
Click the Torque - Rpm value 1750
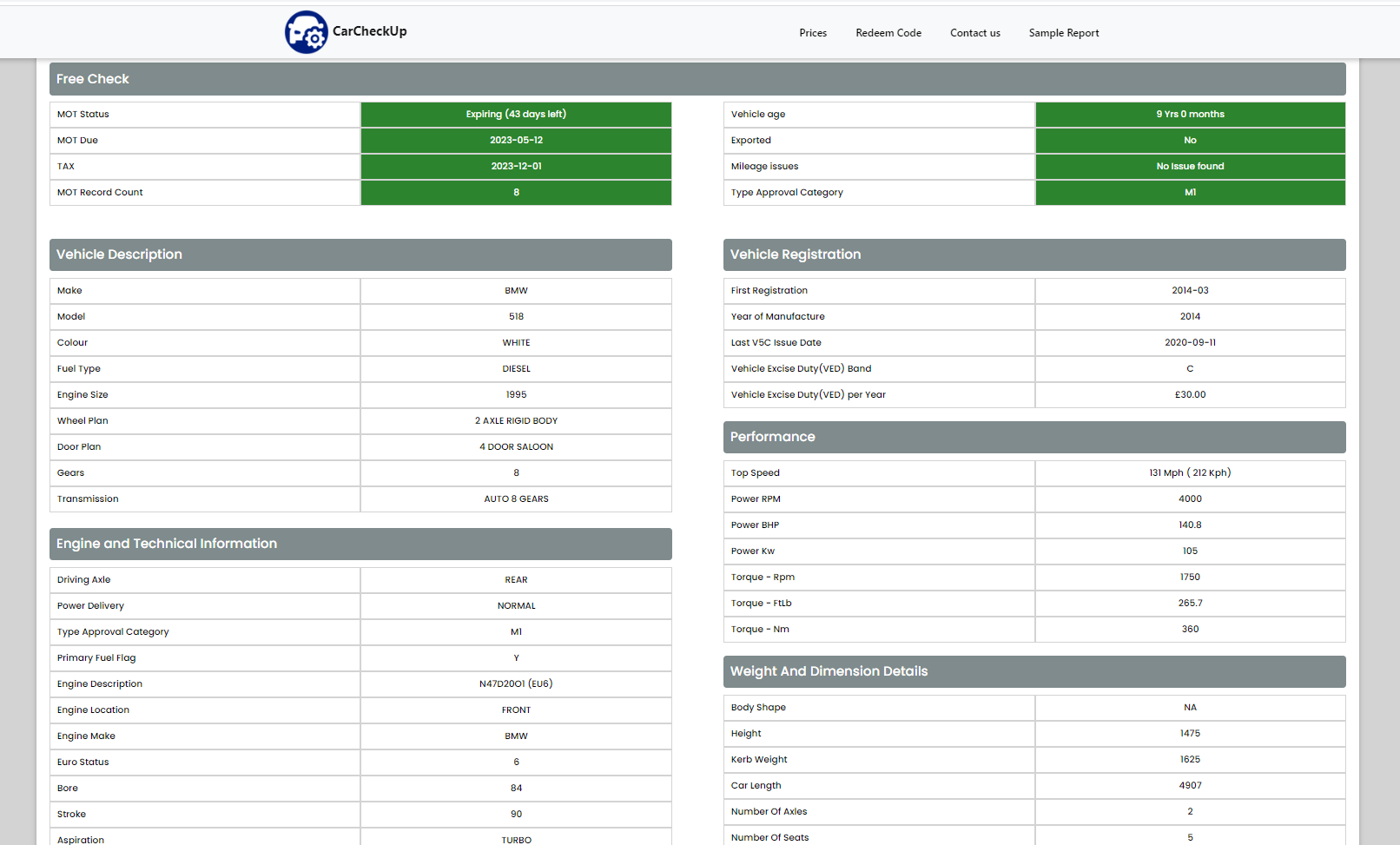click(1190, 578)
